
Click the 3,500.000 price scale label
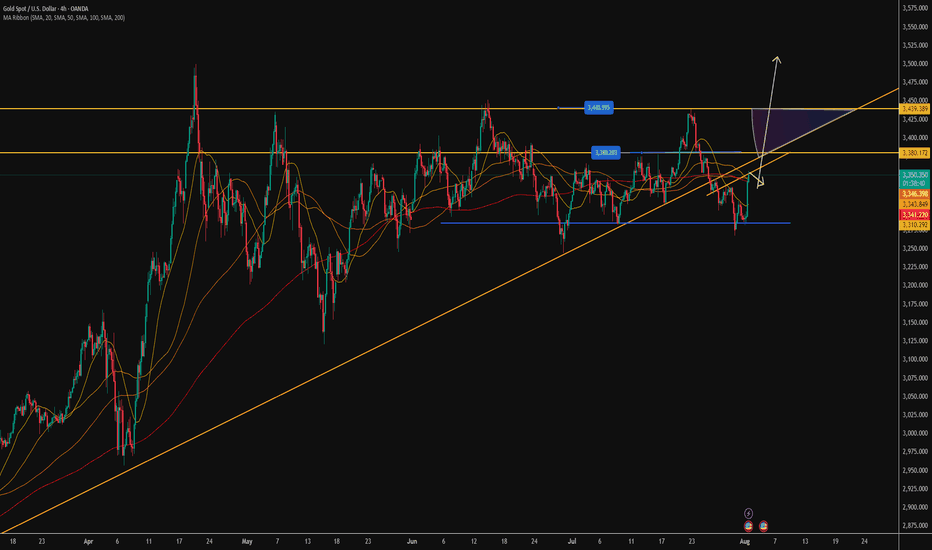click(x=915, y=64)
